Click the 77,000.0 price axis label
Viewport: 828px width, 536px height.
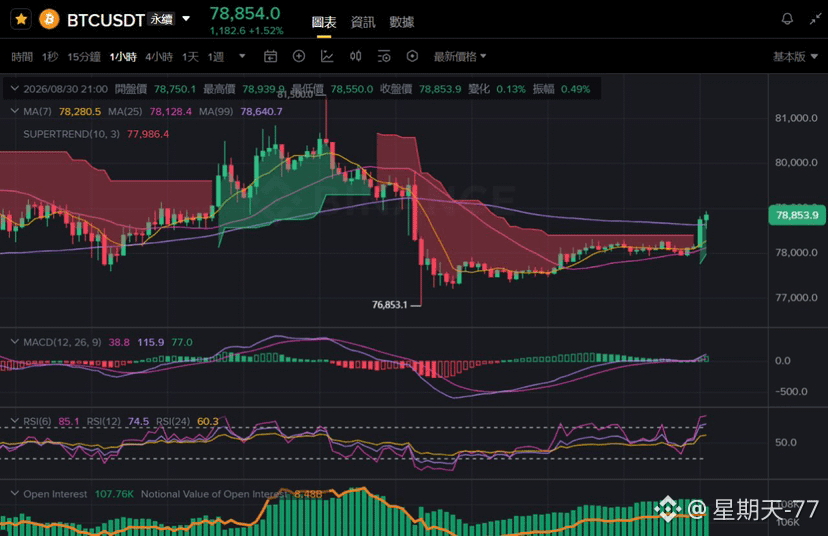pyautogui.click(x=796, y=297)
